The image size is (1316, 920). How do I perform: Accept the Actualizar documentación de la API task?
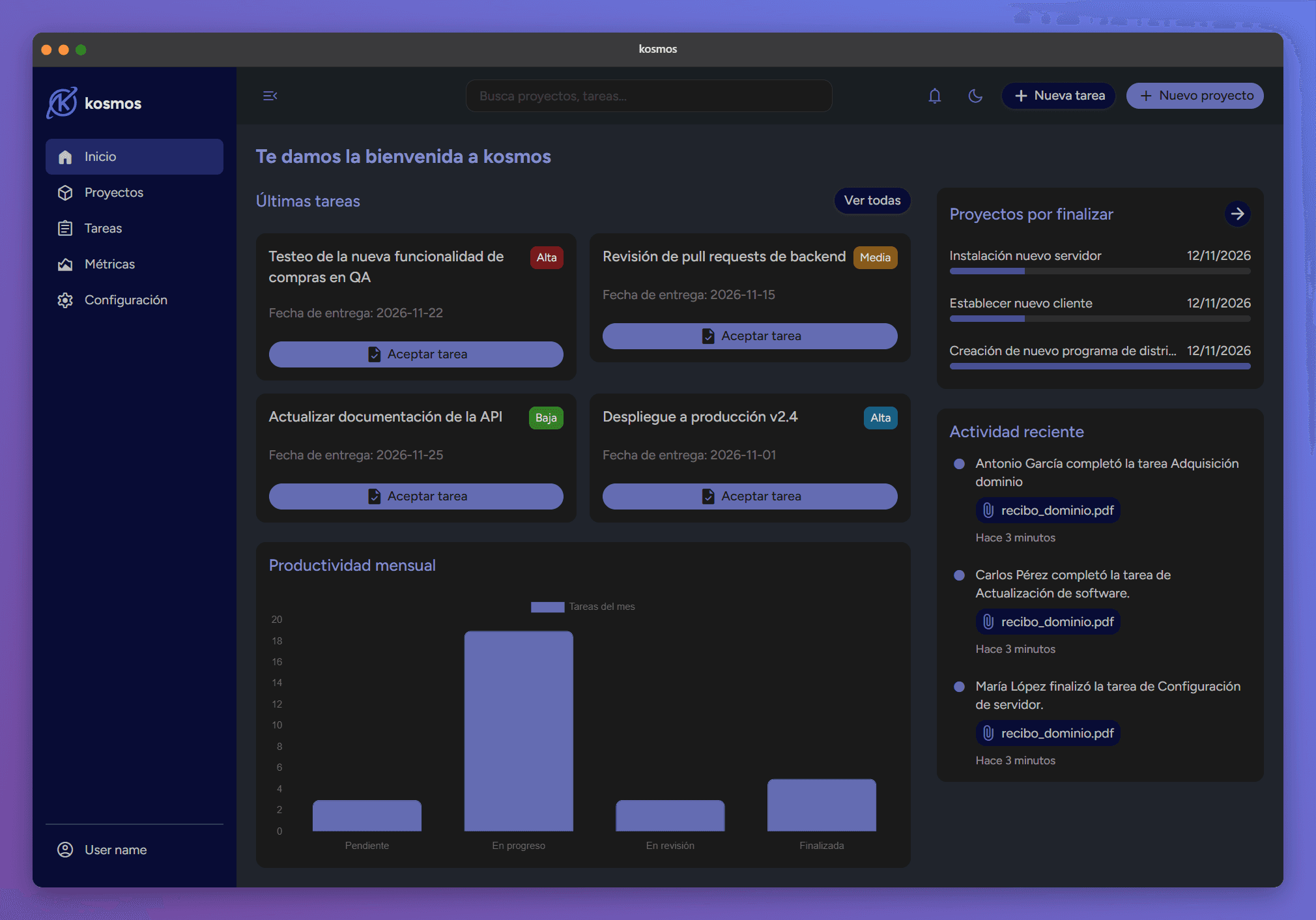pos(416,496)
